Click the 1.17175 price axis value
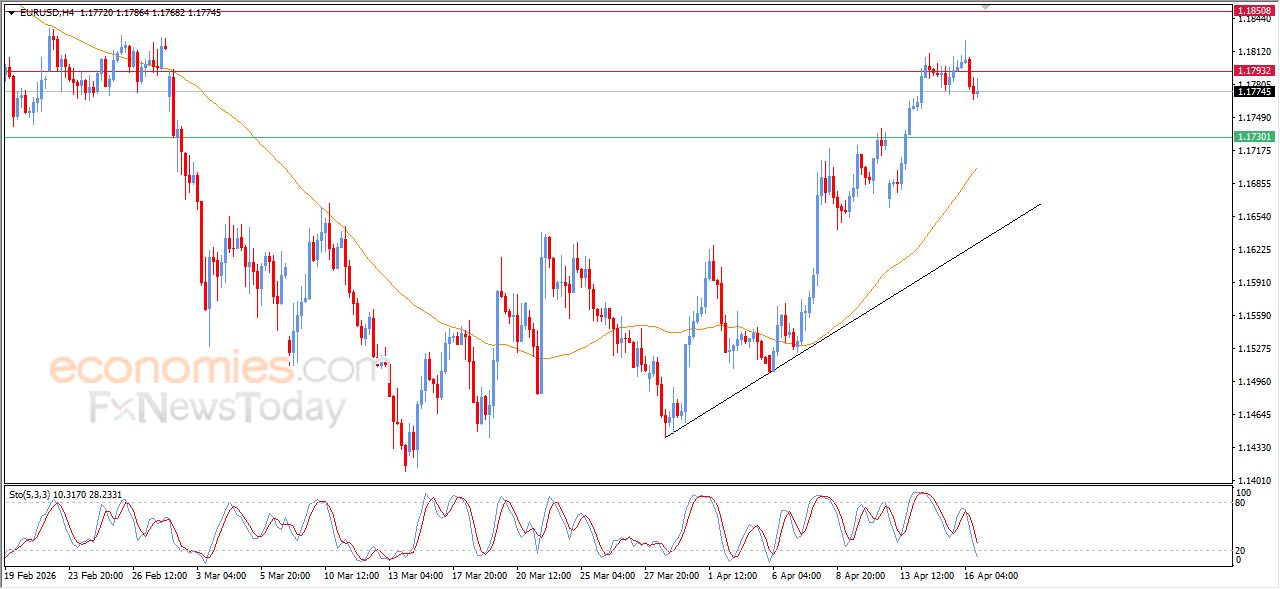 1253,151
